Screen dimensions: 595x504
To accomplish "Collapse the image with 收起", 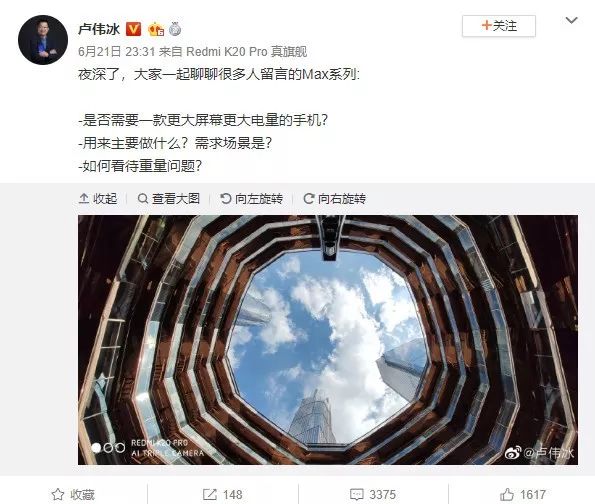I will coord(98,198).
